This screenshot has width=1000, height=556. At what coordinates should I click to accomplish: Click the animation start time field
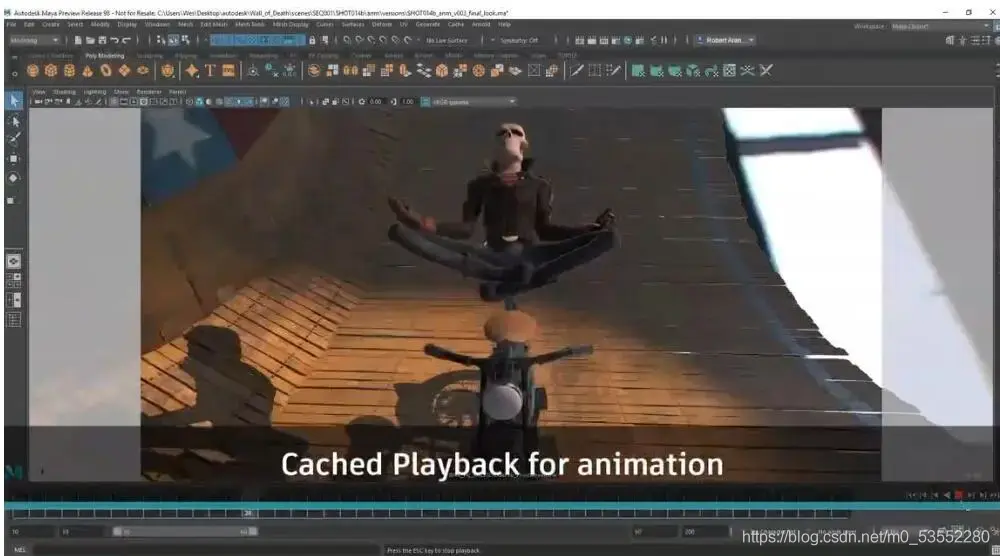pyautogui.click(x=32, y=531)
